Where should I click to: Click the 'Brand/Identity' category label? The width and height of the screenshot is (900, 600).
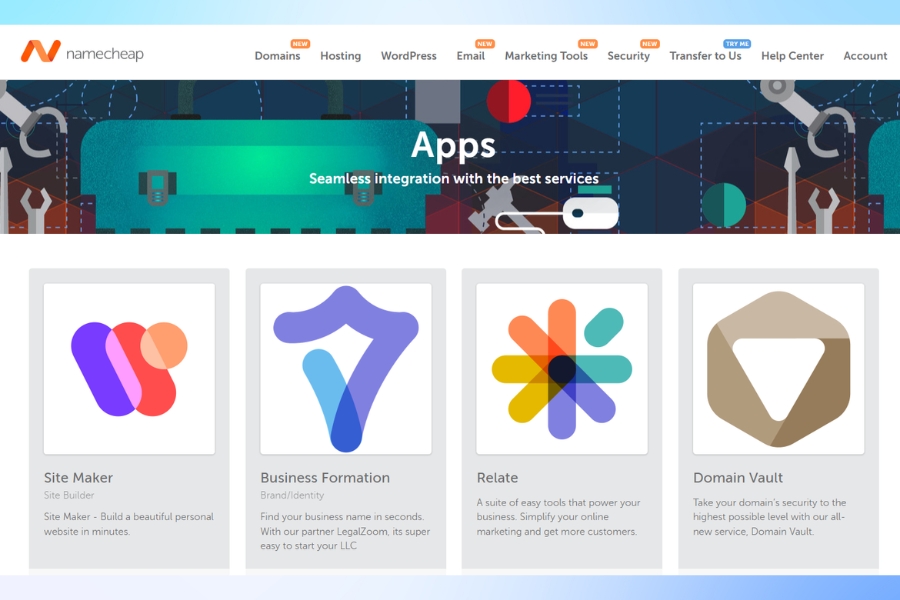(x=292, y=495)
